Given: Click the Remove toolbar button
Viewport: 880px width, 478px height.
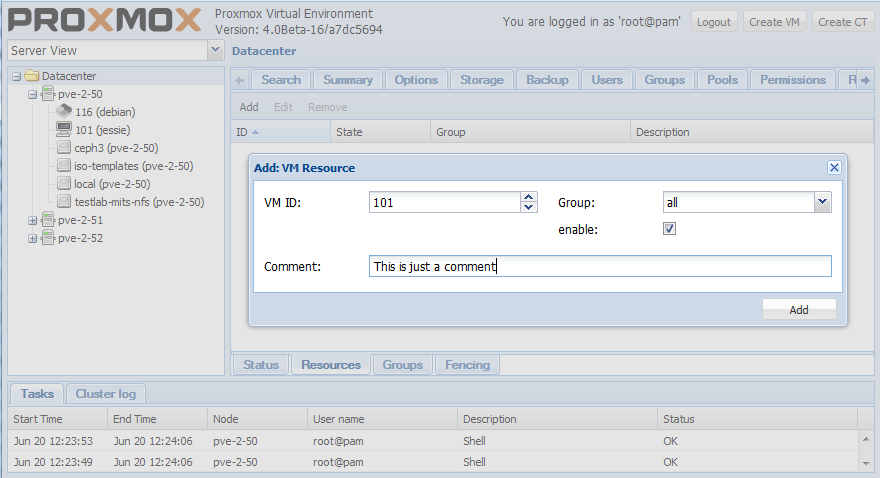Looking at the screenshot, I should coord(327,107).
